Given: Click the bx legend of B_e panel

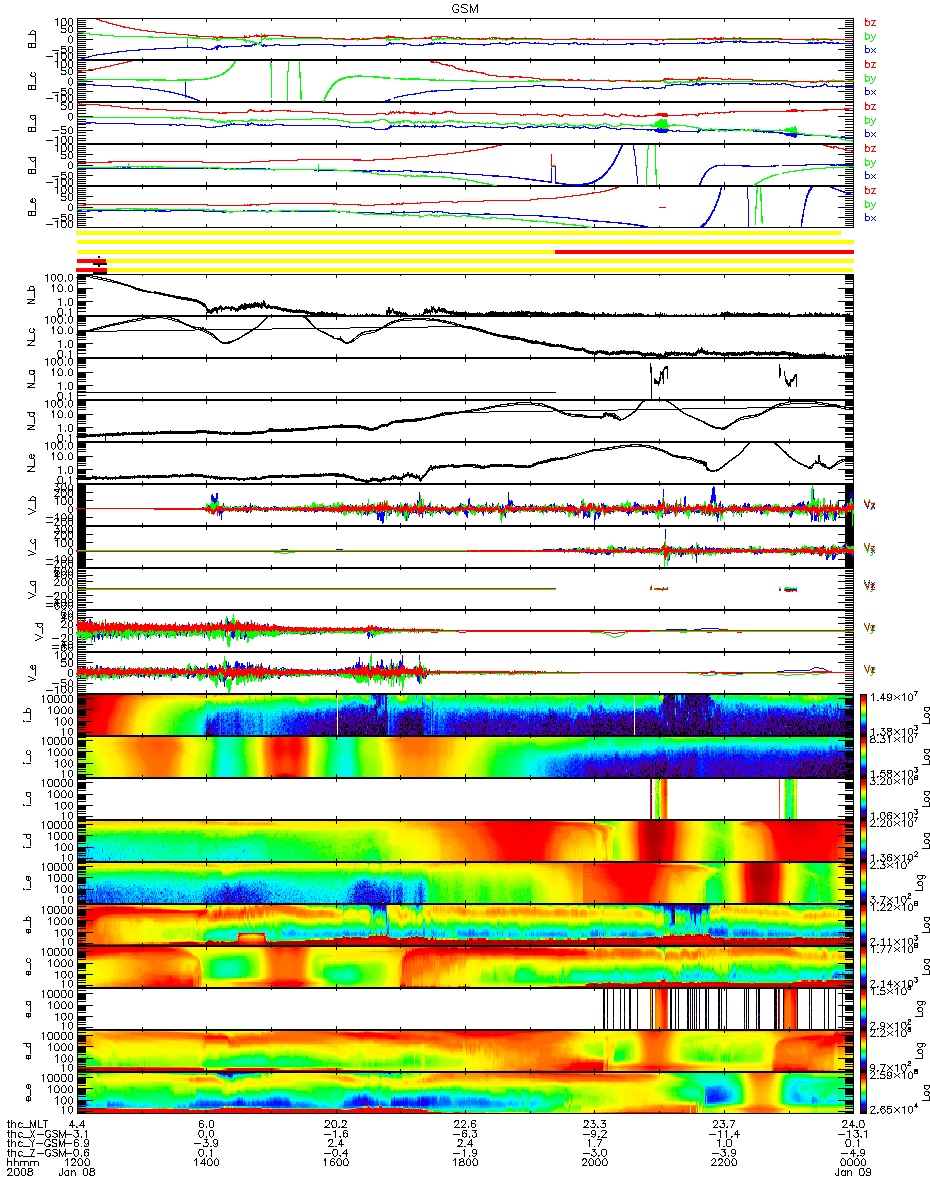Looking at the screenshot, I should [870, 217].
